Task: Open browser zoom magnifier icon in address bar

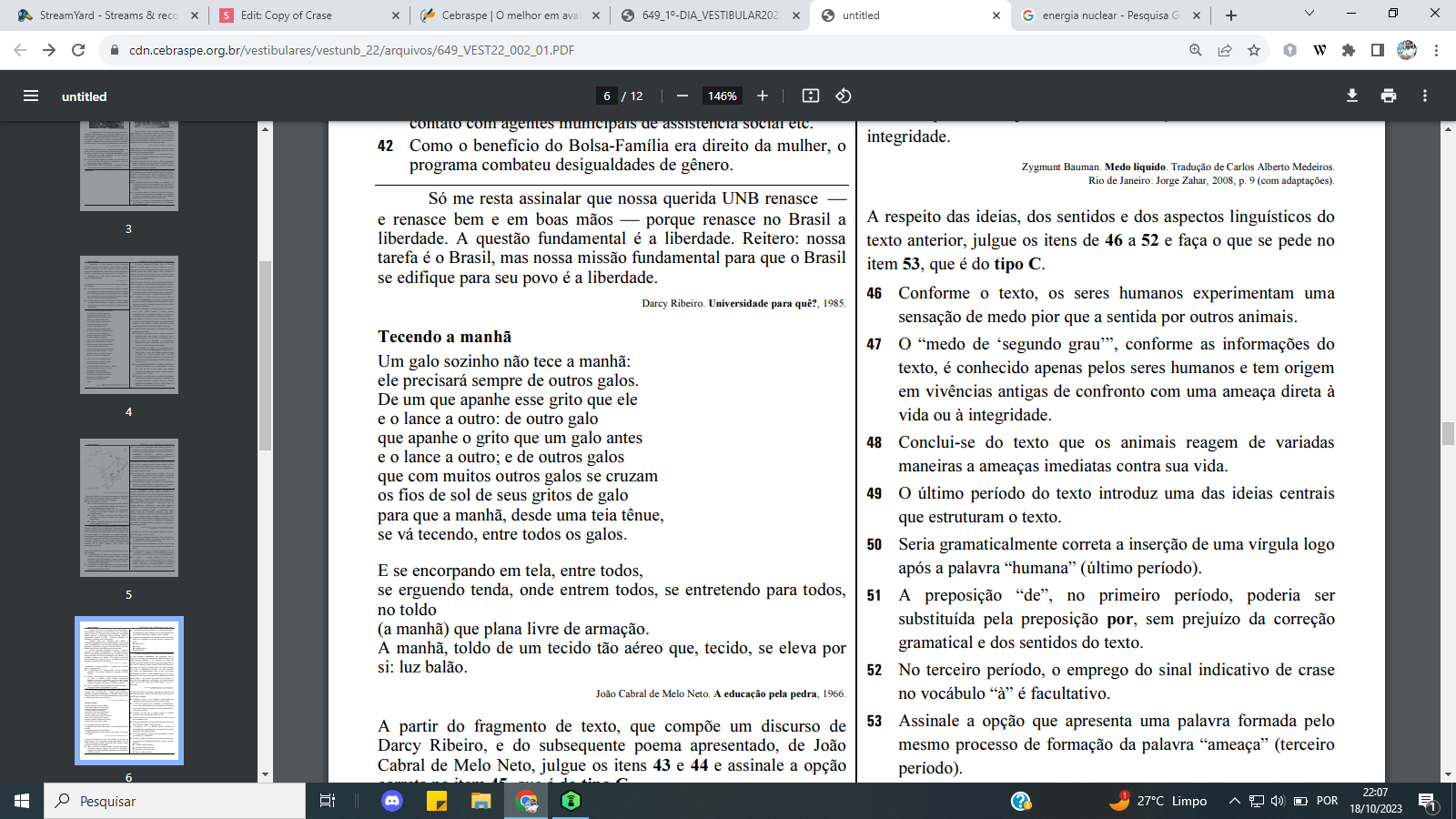Action: tap(1196, 50)
